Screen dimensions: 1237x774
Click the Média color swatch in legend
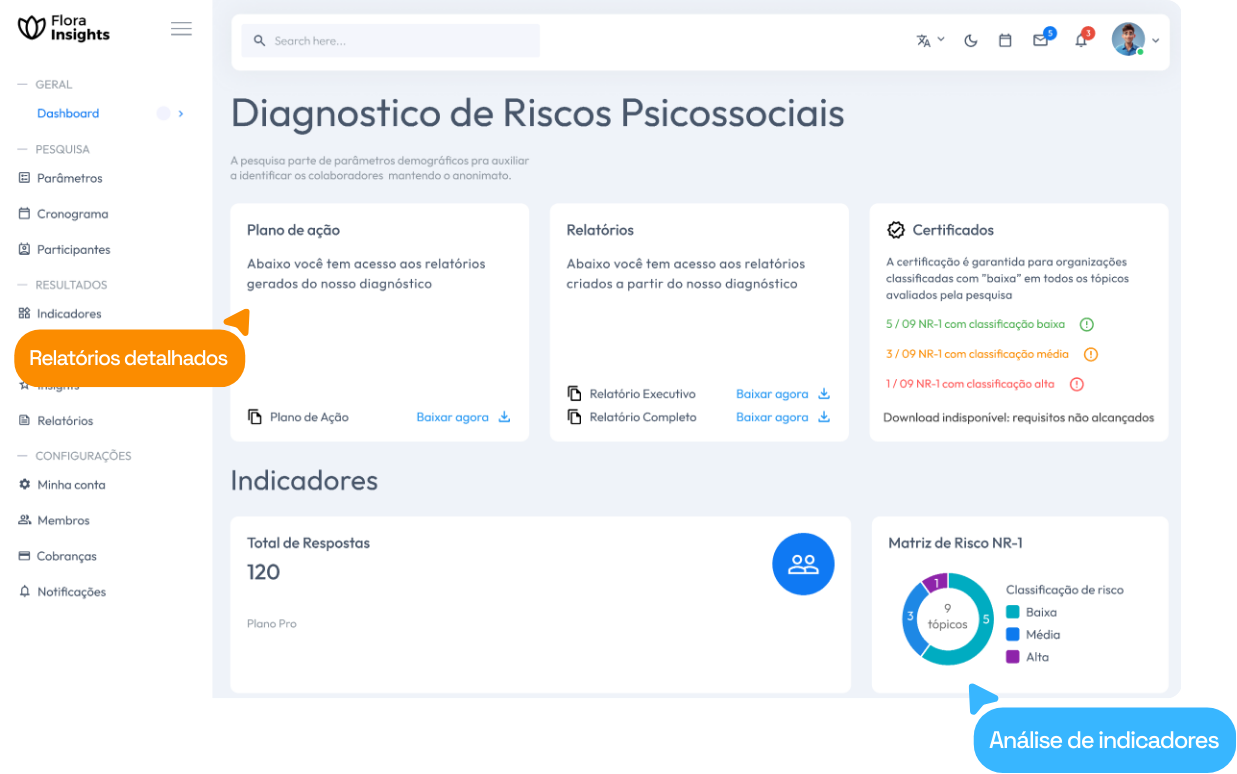1013,635
